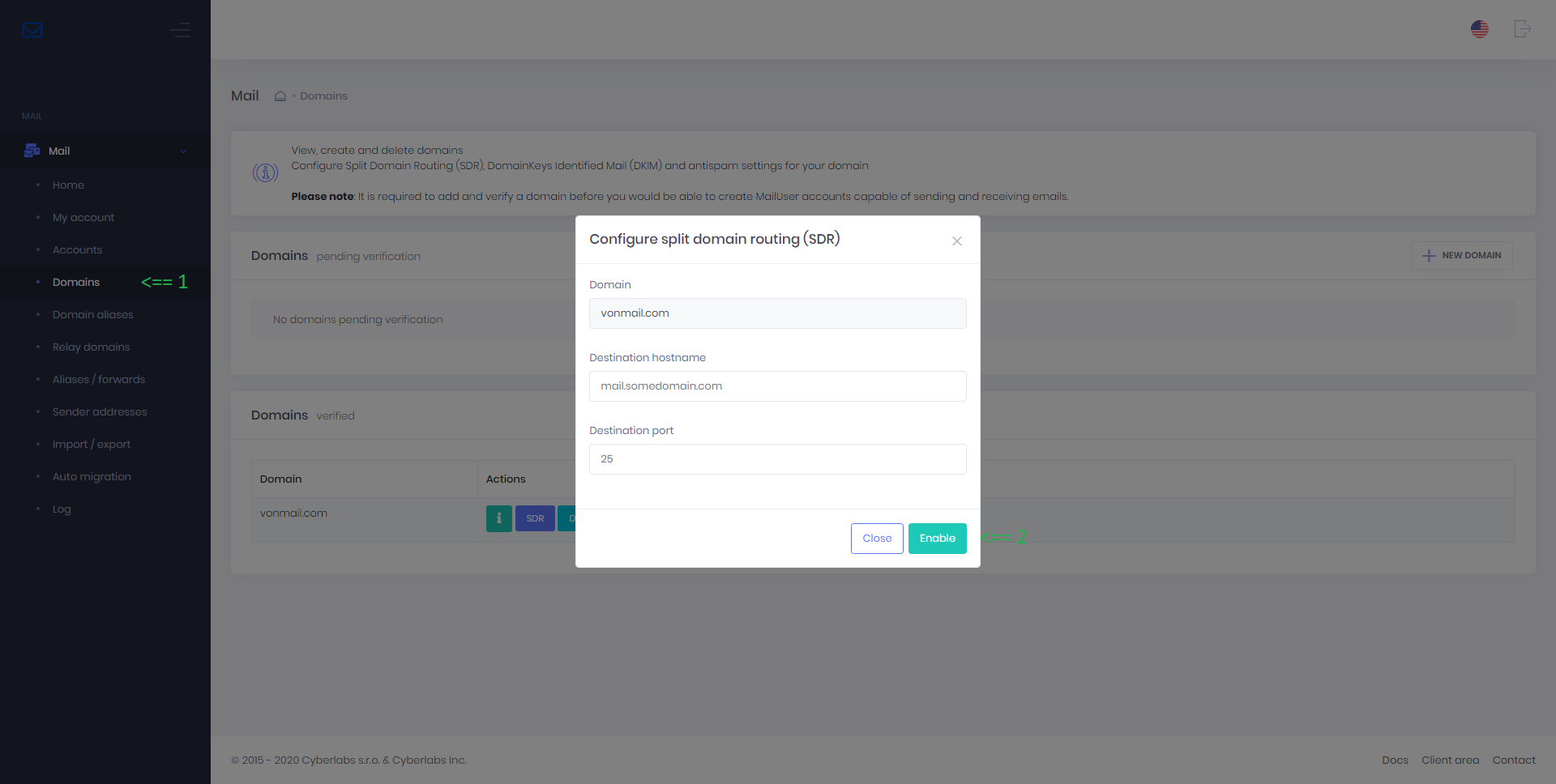Click the Enable button
The width and height of the screenshot is (1556, 784).
(x=937, y=539)
